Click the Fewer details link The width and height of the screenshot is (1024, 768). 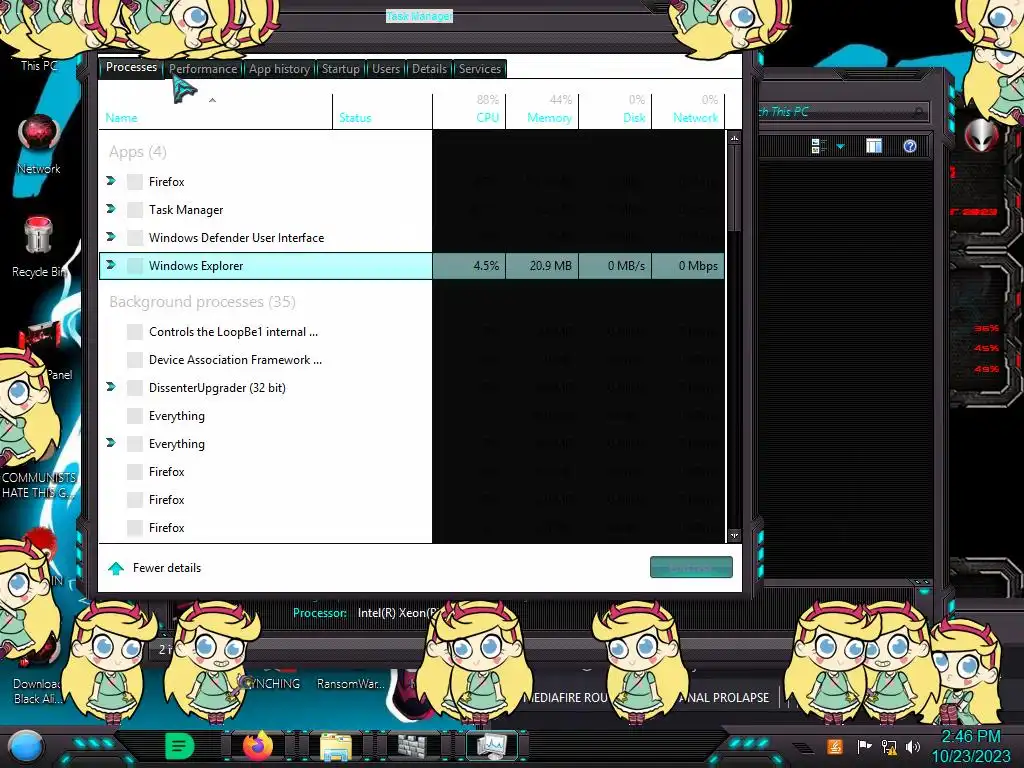[167, 568]
